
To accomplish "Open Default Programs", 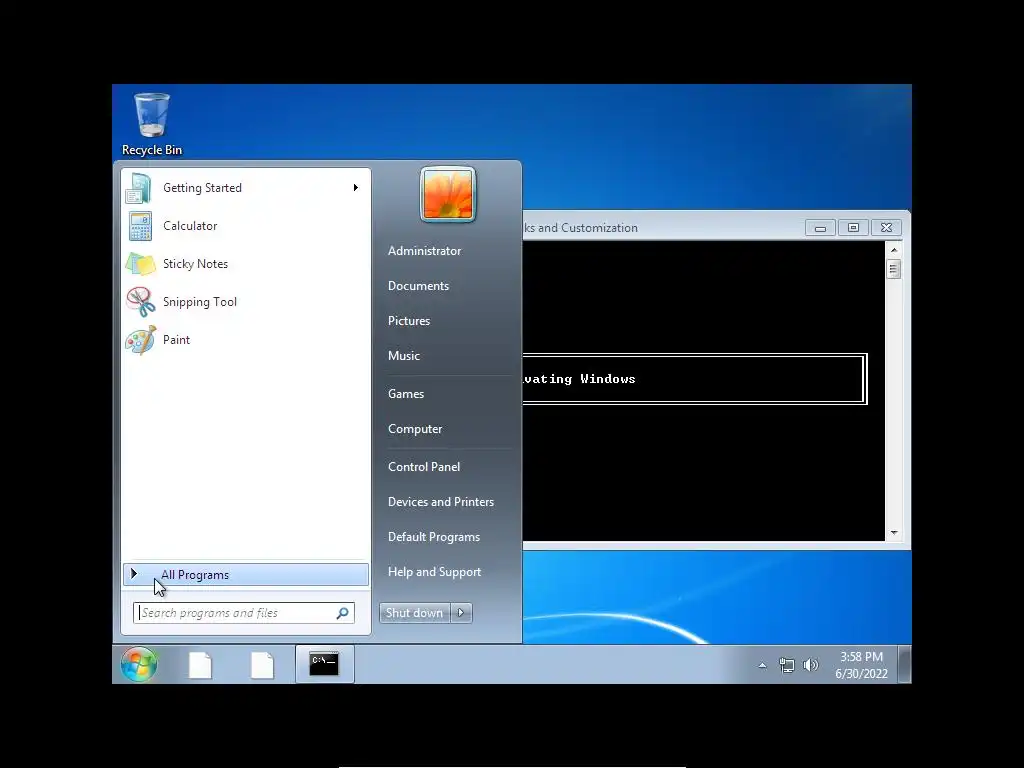I will pyautogui.click(x=434, y=537).
